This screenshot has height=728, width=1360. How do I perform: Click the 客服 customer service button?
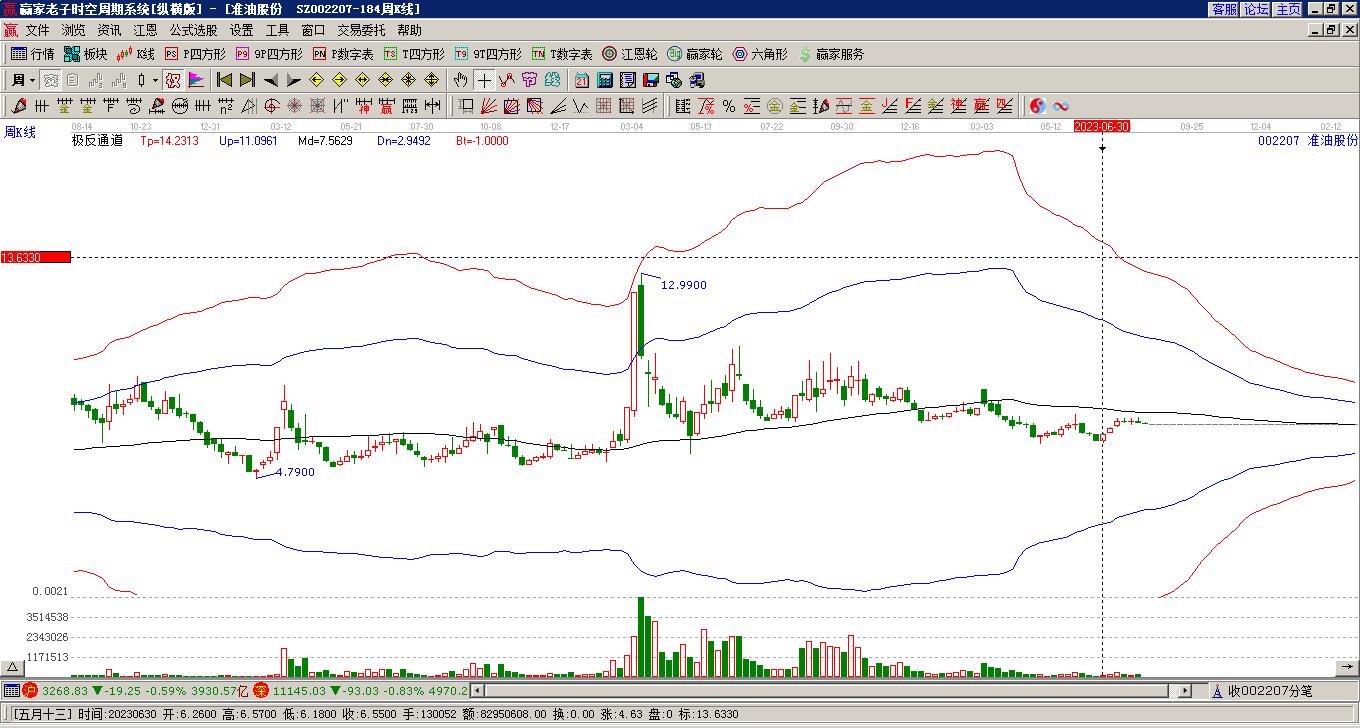coord(1224,9)
